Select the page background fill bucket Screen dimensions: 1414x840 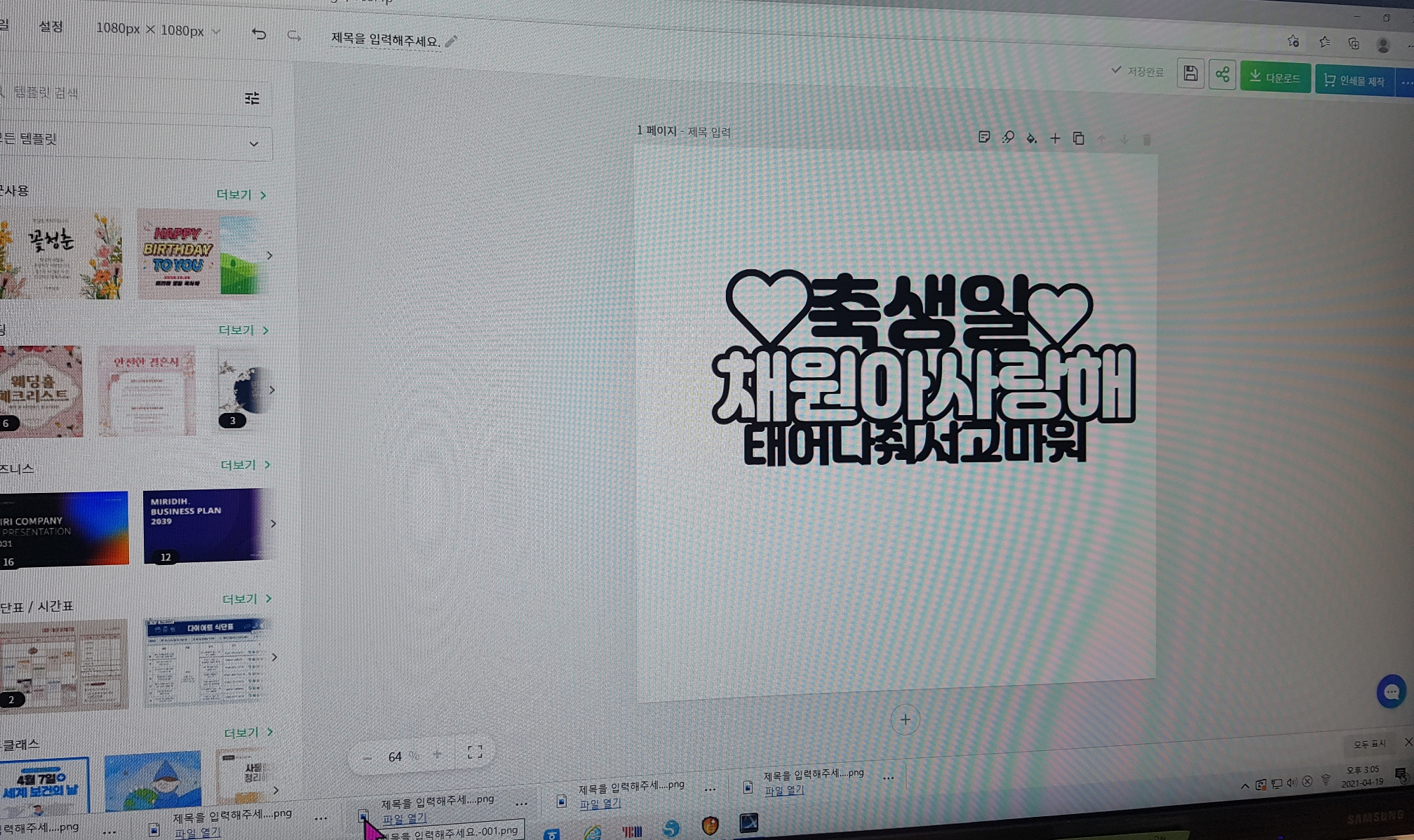(1031, 138)
